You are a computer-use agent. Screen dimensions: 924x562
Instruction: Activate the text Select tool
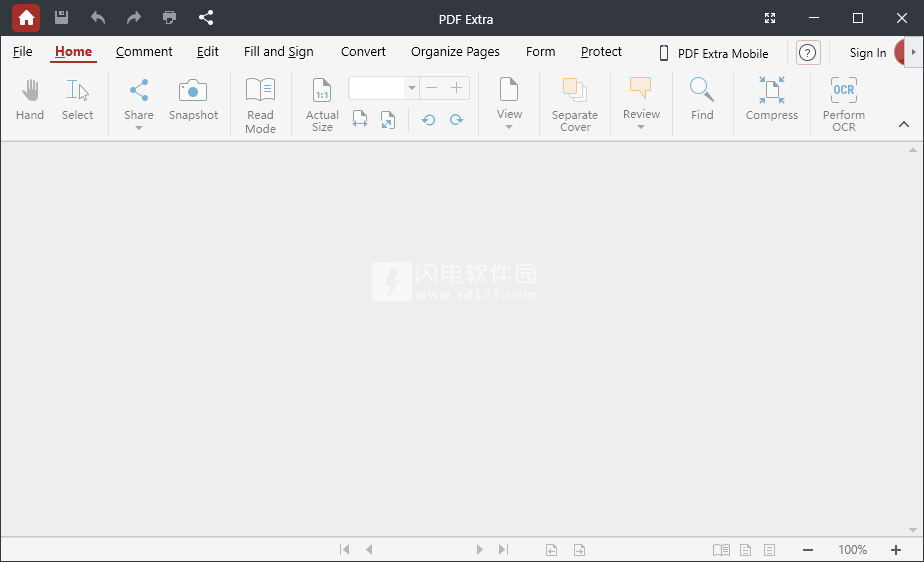coord(77,100)
